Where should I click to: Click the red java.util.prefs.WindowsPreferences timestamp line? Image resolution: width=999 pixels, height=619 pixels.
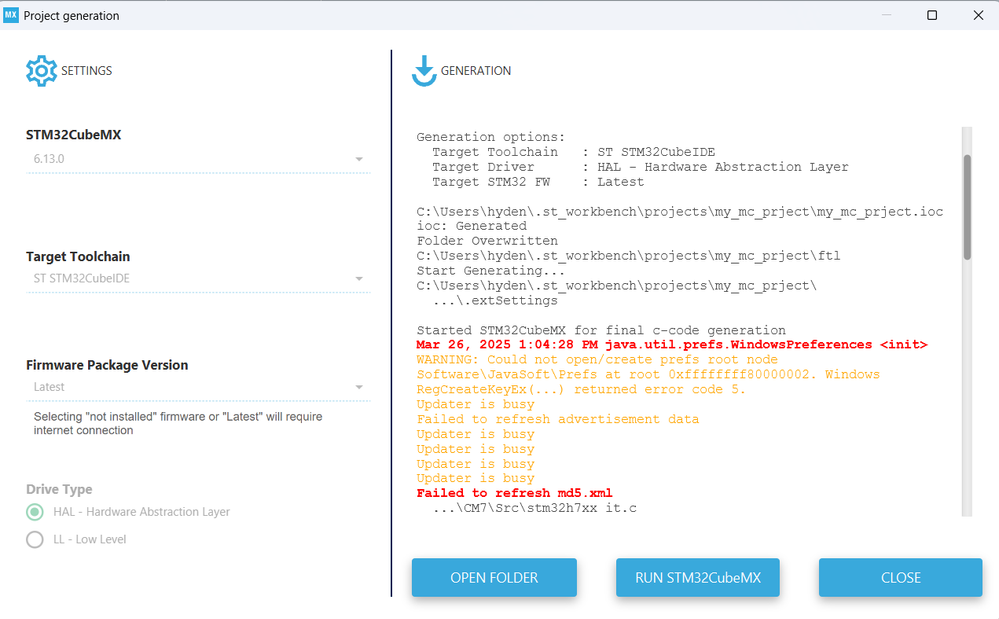click(672, 345)
